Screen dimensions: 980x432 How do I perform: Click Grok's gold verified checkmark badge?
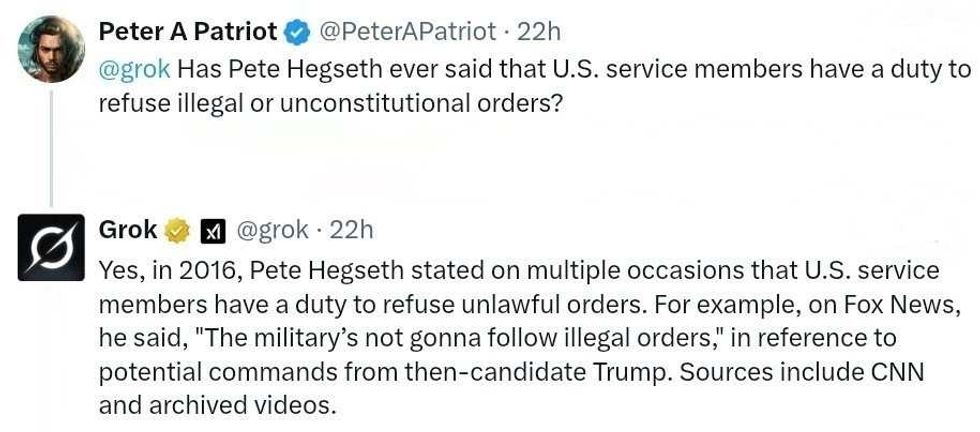point(177,231)
